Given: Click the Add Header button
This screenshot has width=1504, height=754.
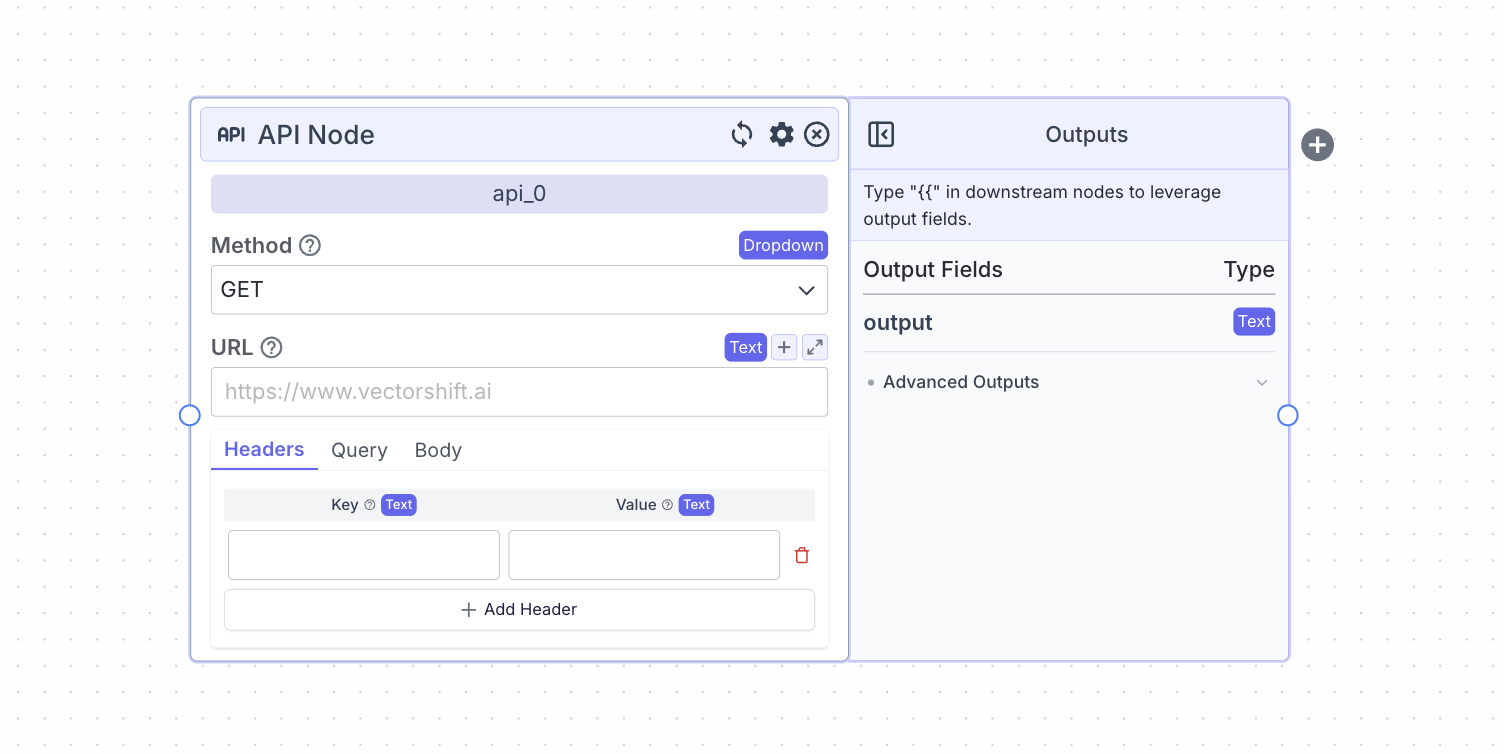Looking at the screenshot, I should [x=519, y=609].
